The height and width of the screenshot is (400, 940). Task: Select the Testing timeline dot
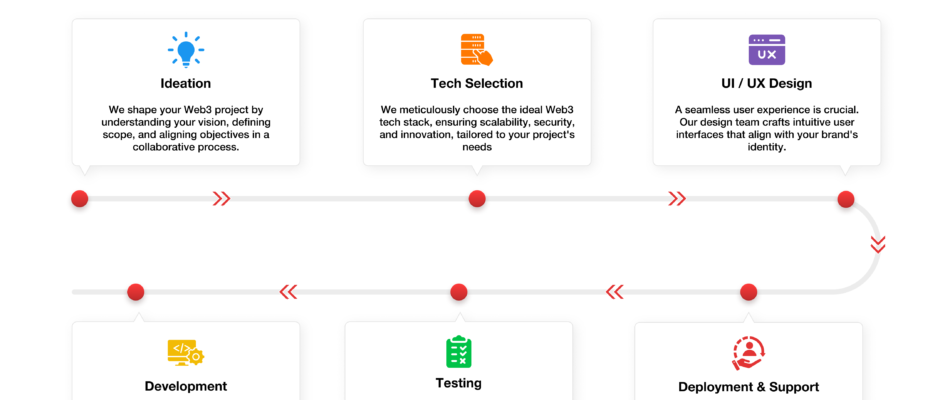[x=459, y=292]
